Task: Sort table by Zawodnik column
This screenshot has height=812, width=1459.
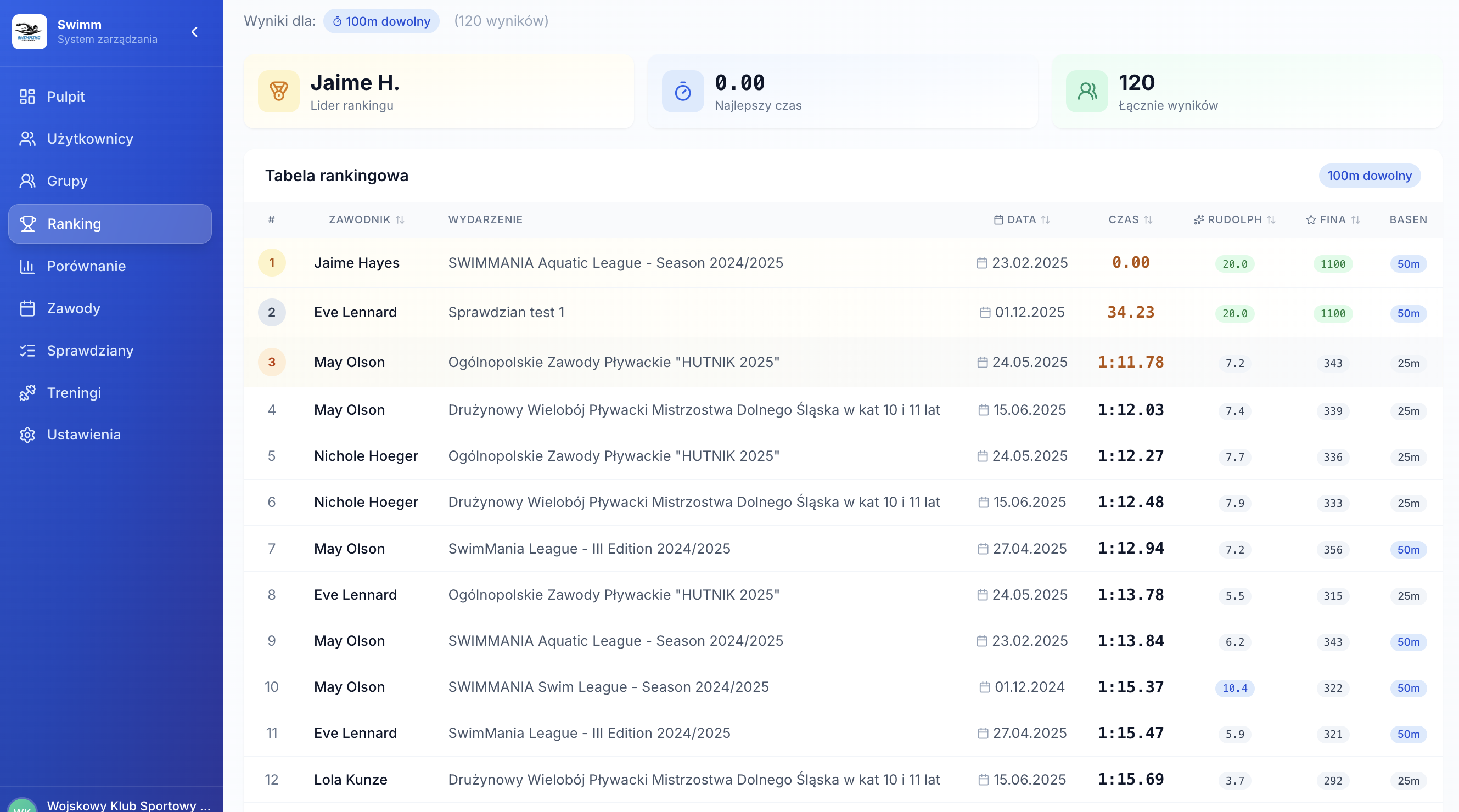Action: click(x=367, y=219)
